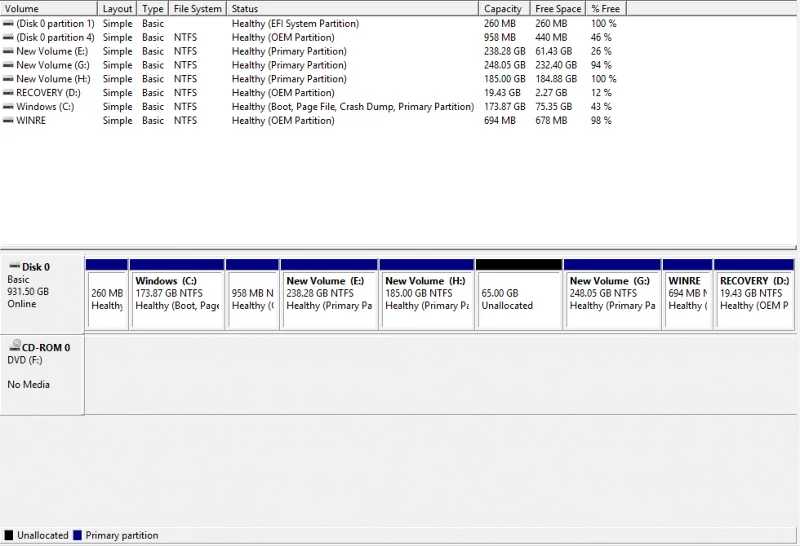This screenshot has height=546, width=800.
Task: Click the WINRE volume icon in list
Action: pyautogui.click(x=8, y=120)
